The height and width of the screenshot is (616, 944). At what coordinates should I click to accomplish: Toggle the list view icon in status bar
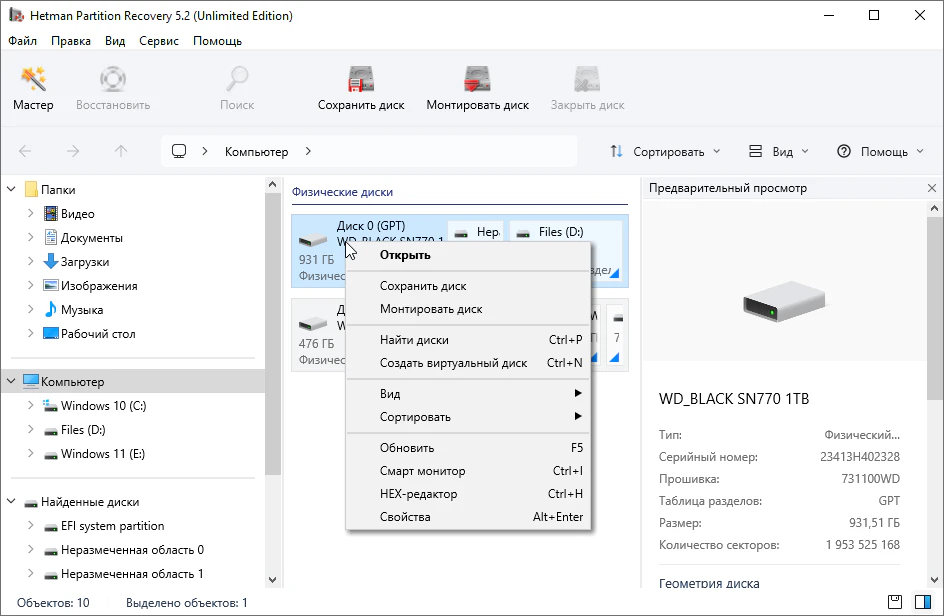[x=895, y=603]
